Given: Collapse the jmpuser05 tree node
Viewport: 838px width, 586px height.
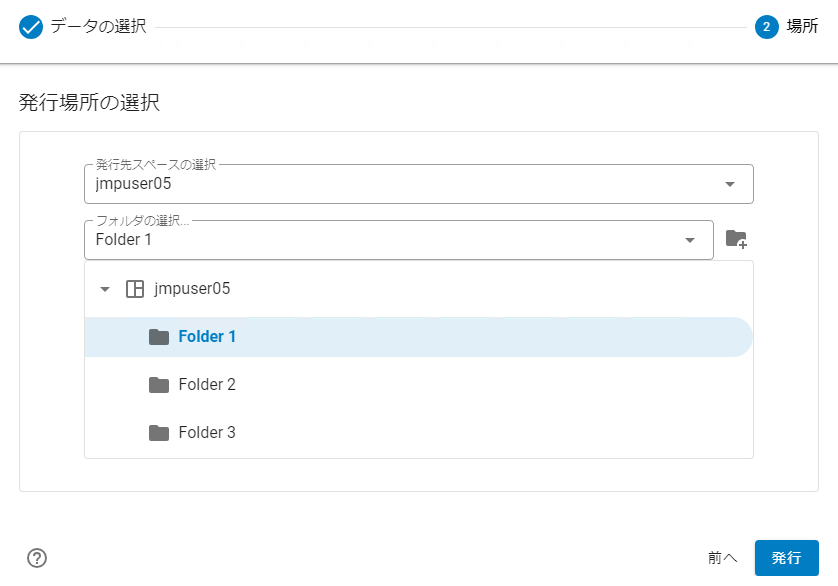Looking at the screenshot, I should click(104, 288).
